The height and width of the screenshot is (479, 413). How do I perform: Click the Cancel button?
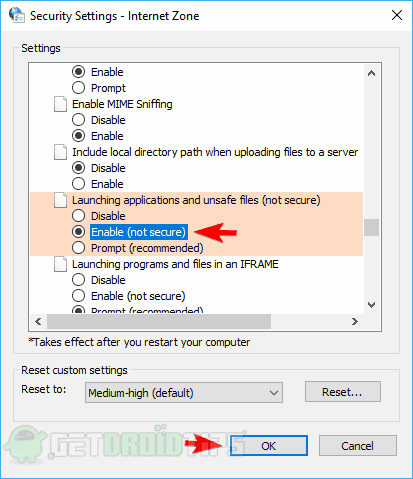[358, 446]
